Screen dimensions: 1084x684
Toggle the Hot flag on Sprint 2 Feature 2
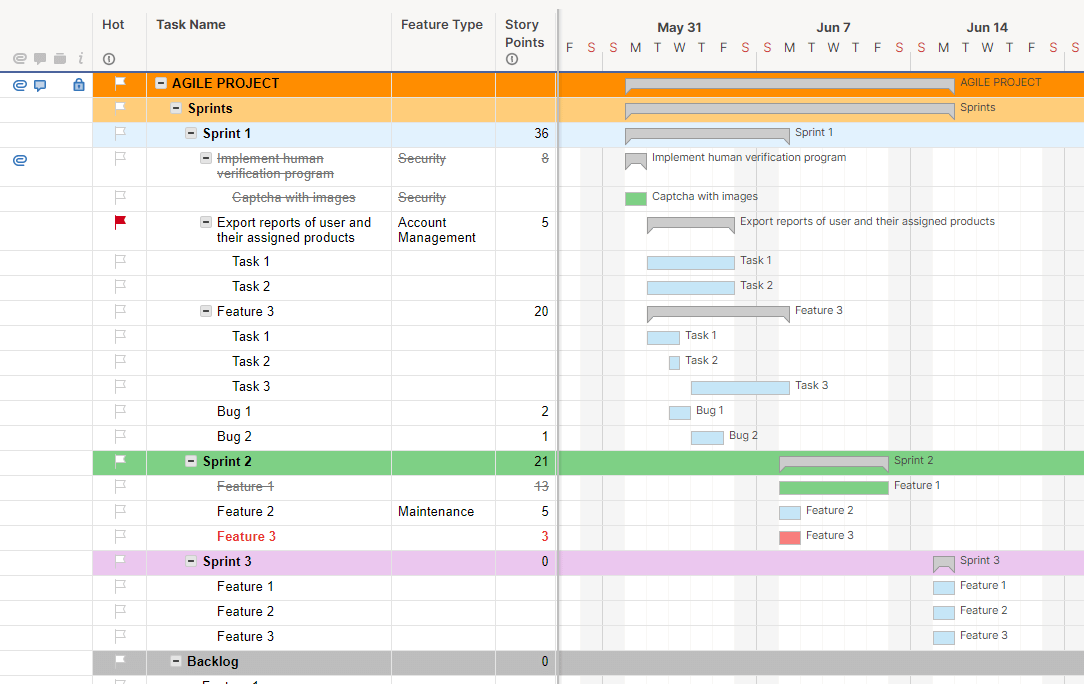[x=120, y=511]
